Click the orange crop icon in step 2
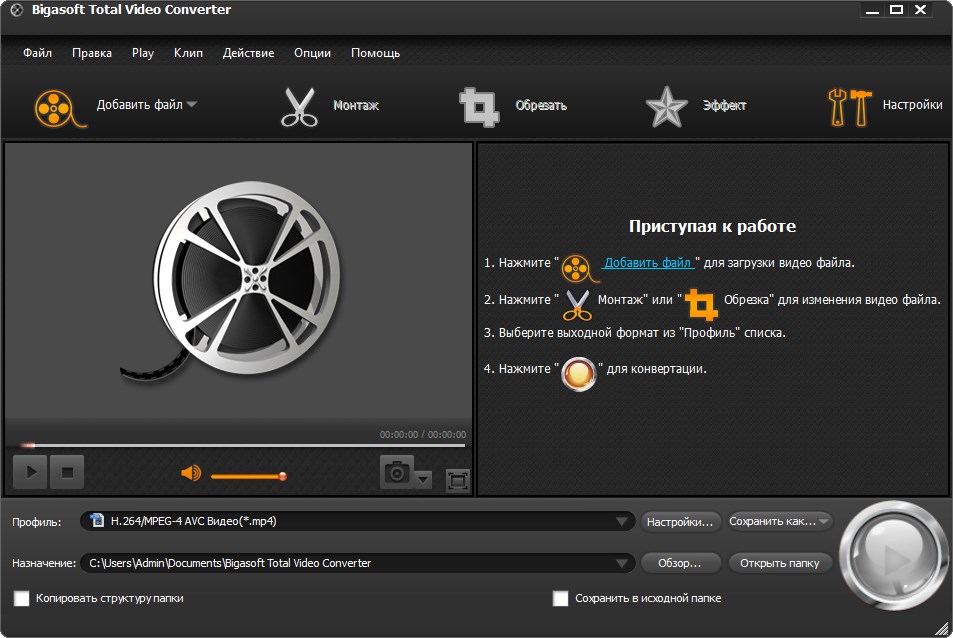Screen dimensions: 953x638 click(x=701, y=305)
